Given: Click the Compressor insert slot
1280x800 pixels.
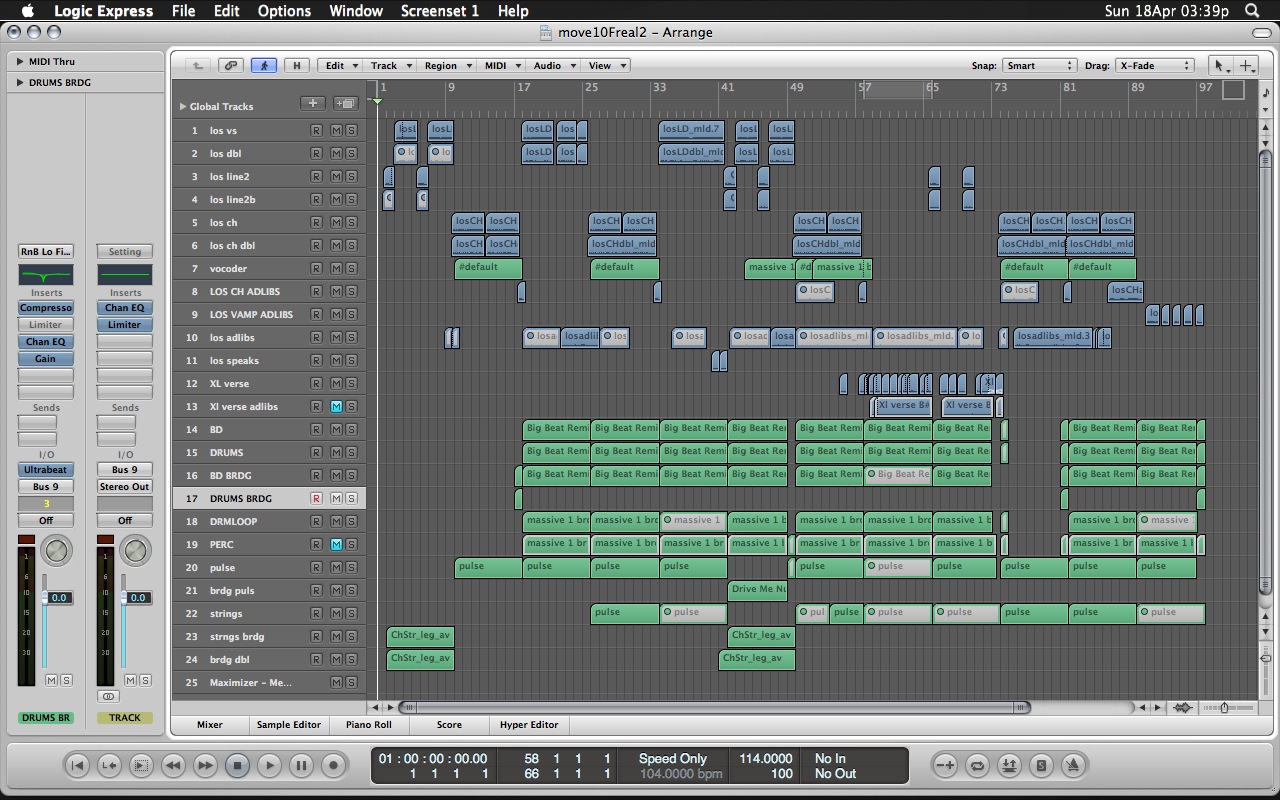Looking at the screenshot, I should pos(46,308).
